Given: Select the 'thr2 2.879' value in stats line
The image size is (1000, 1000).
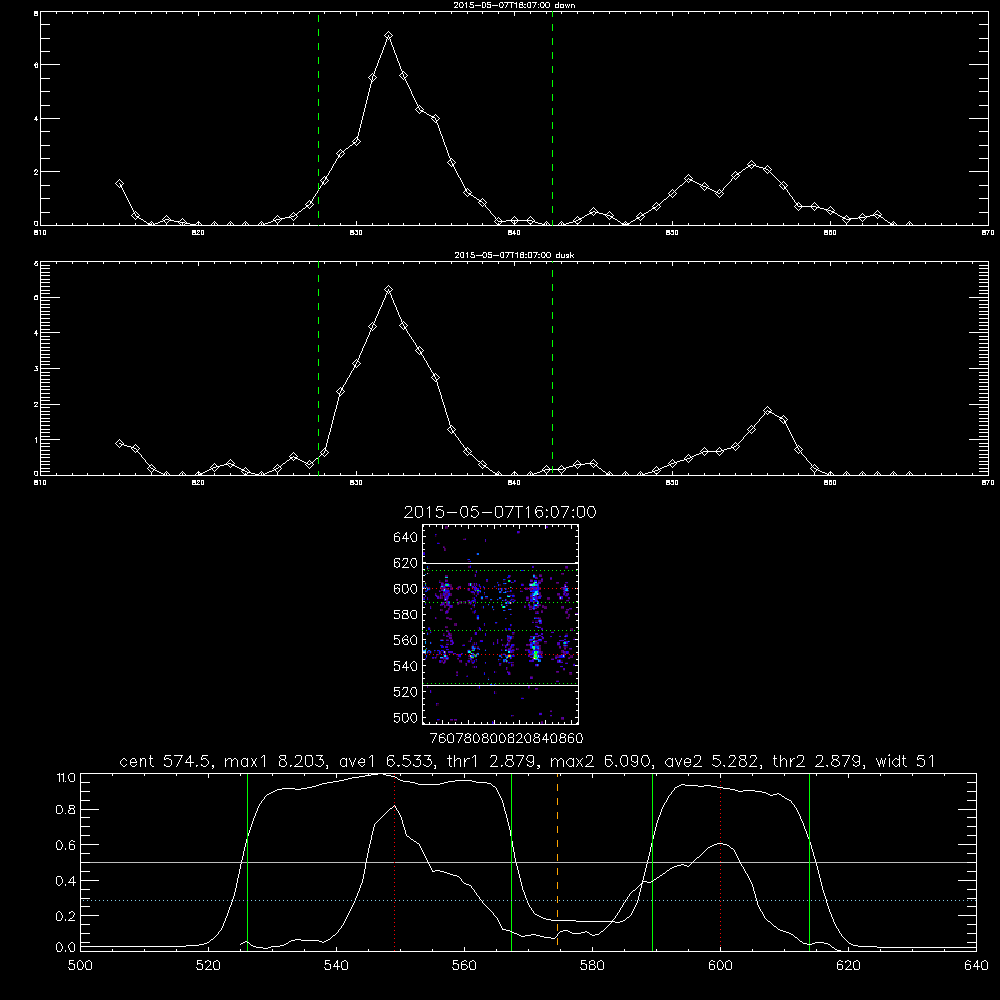Looking at the screenshot, I should click(x=817, y=761).
